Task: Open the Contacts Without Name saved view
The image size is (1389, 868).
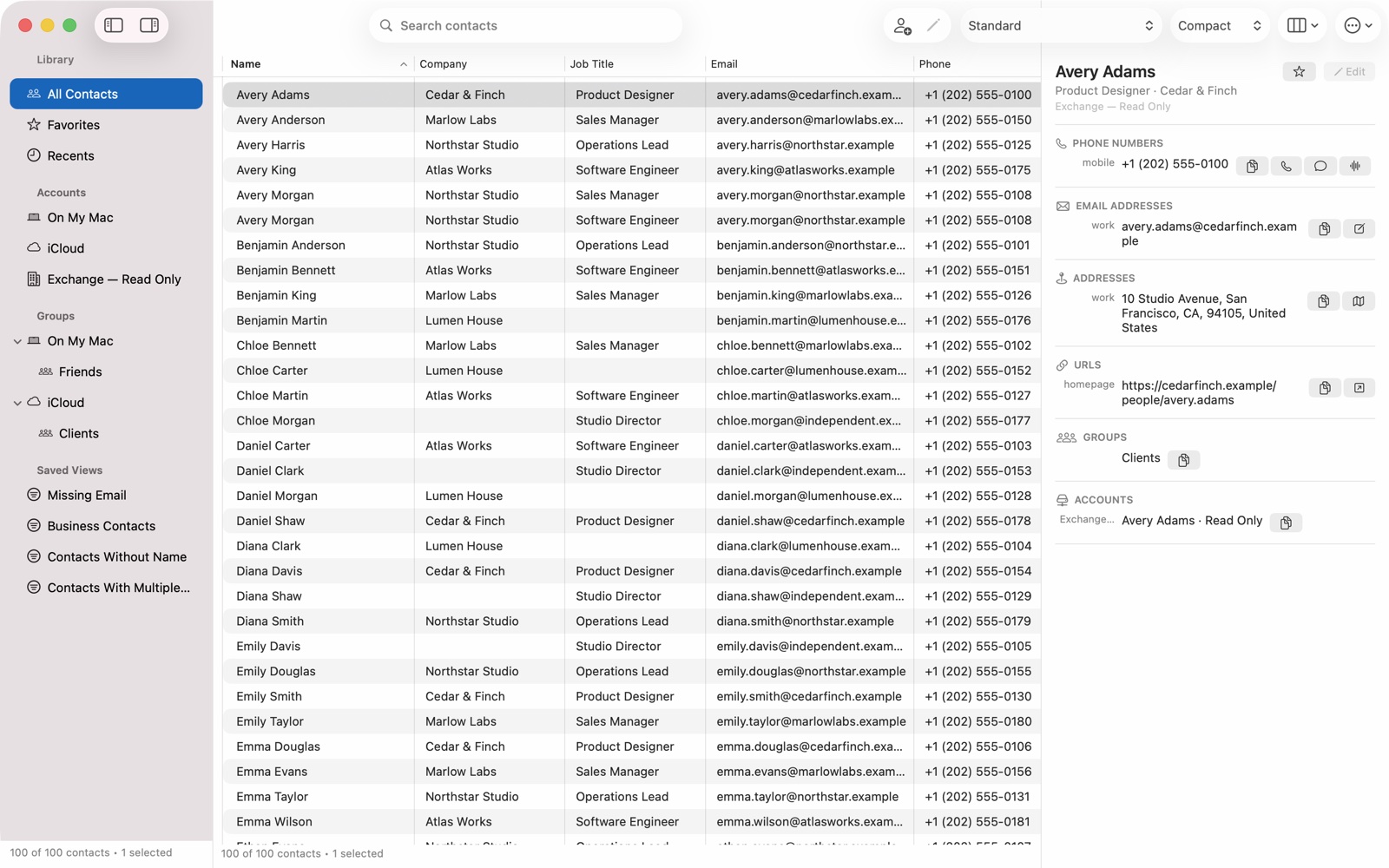Action: (x=106, y=557)
